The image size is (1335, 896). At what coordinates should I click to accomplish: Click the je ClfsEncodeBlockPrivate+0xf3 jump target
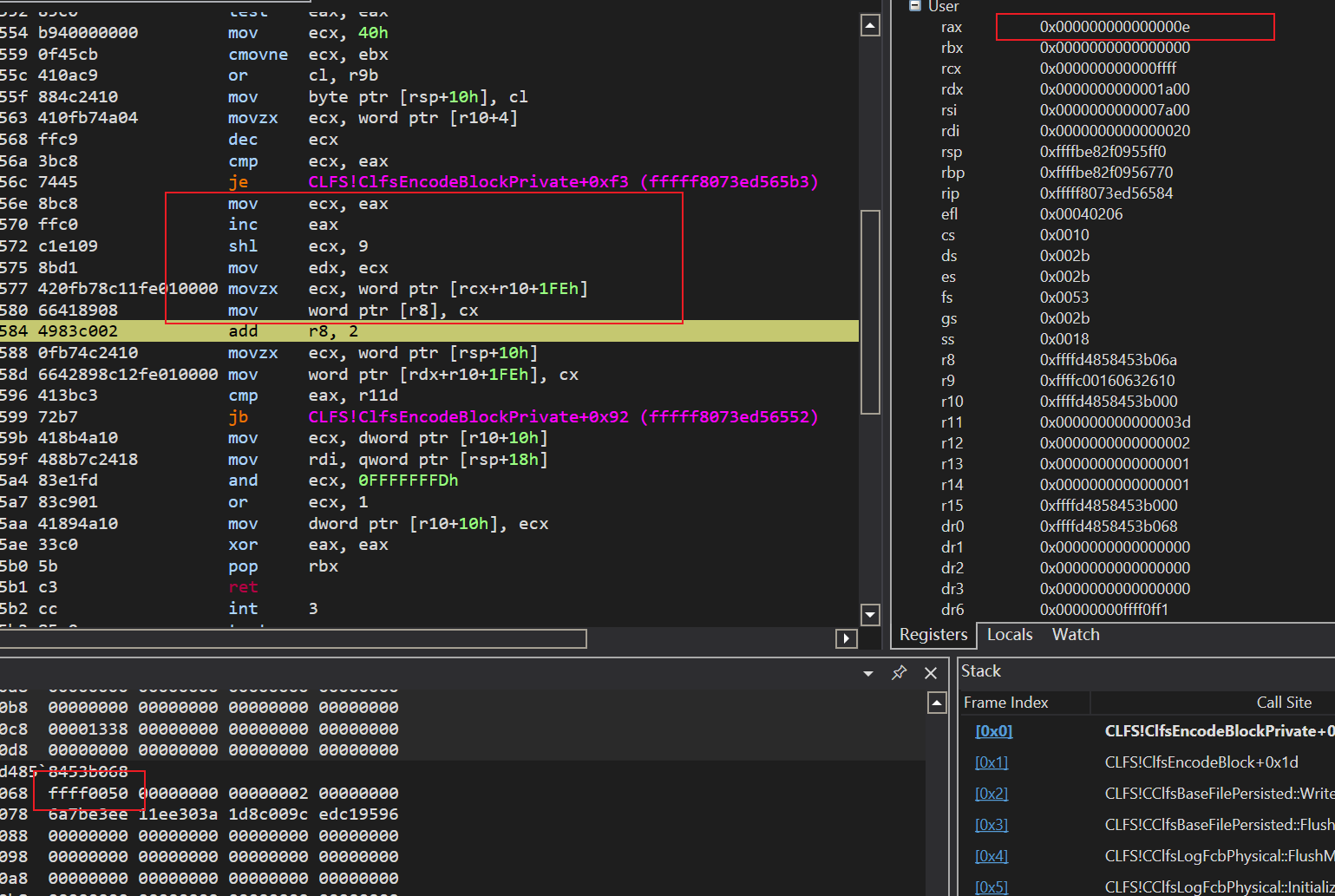563,182
